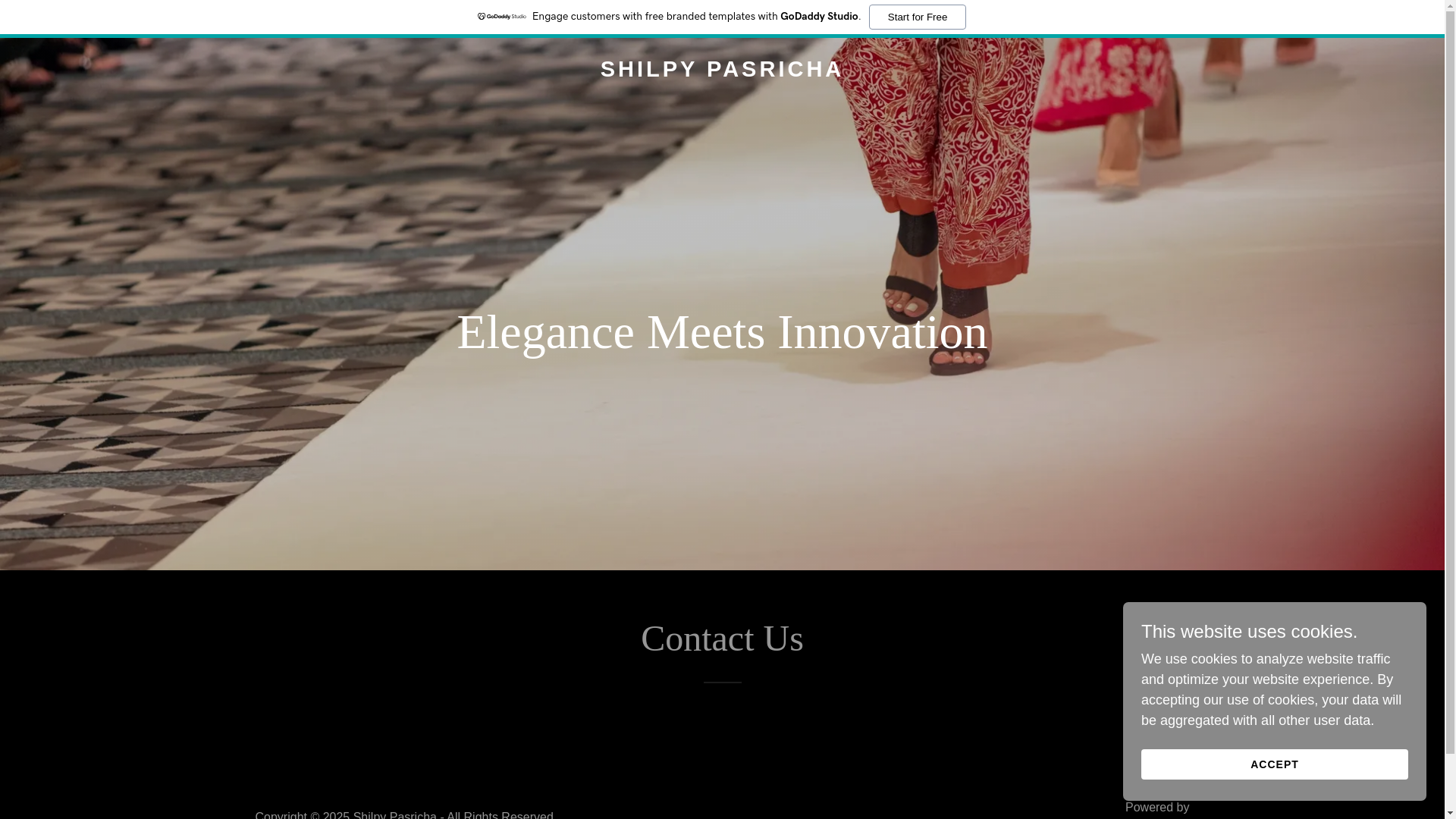Click the bold GoDaddy Studio text in banner

[819, 17]
